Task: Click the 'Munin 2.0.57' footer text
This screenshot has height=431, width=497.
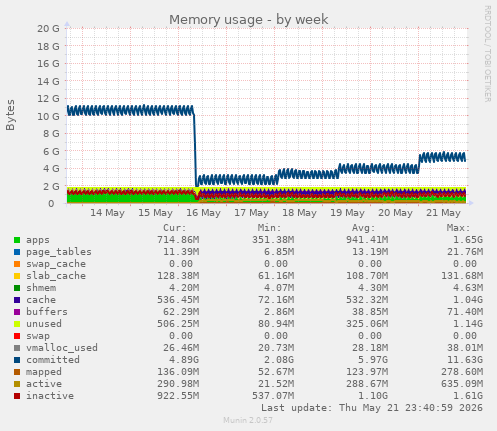Action: point(248,420)
